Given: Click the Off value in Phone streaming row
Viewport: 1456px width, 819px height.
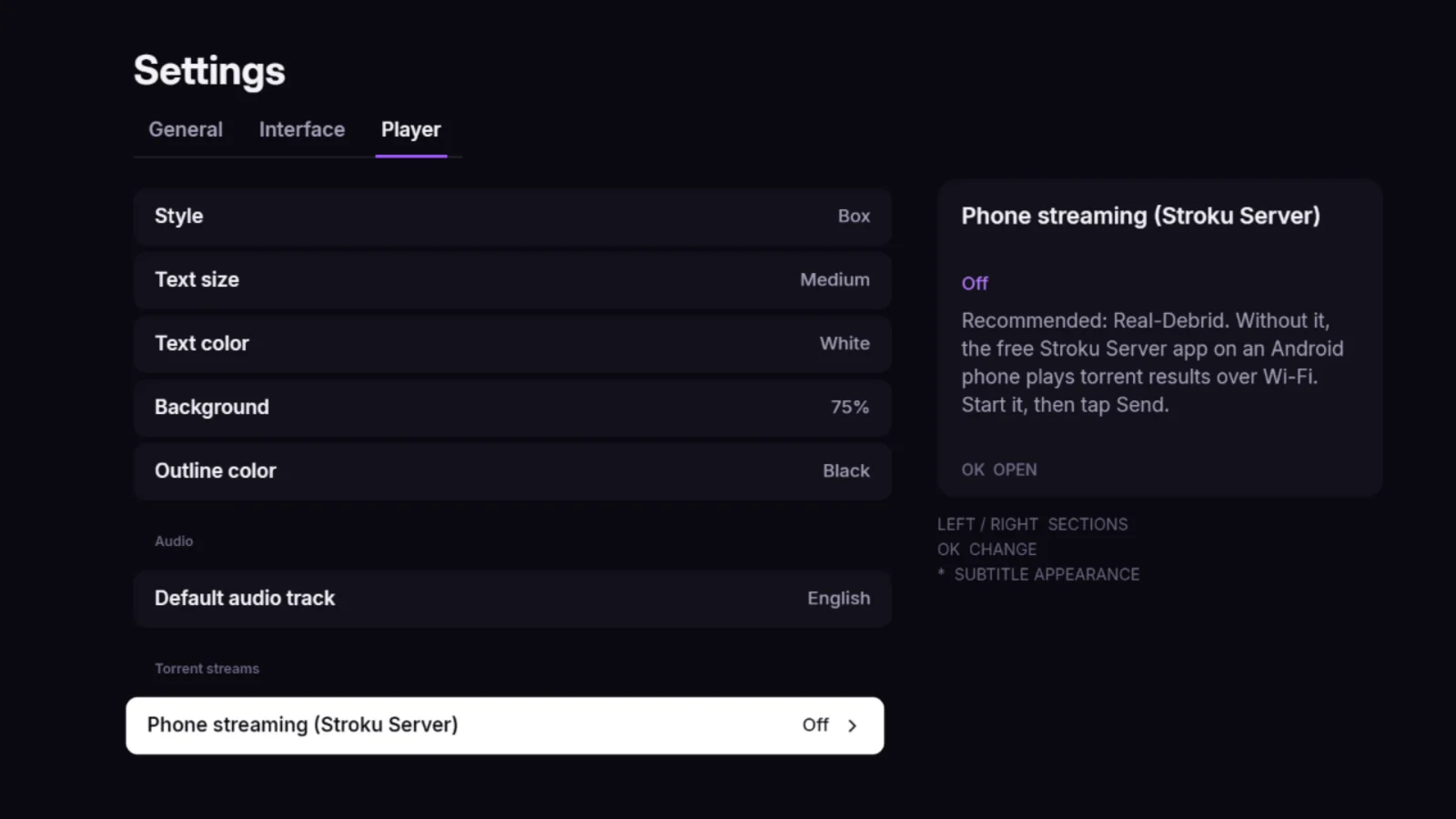Looking at the screenshot, I should (815, 725).
